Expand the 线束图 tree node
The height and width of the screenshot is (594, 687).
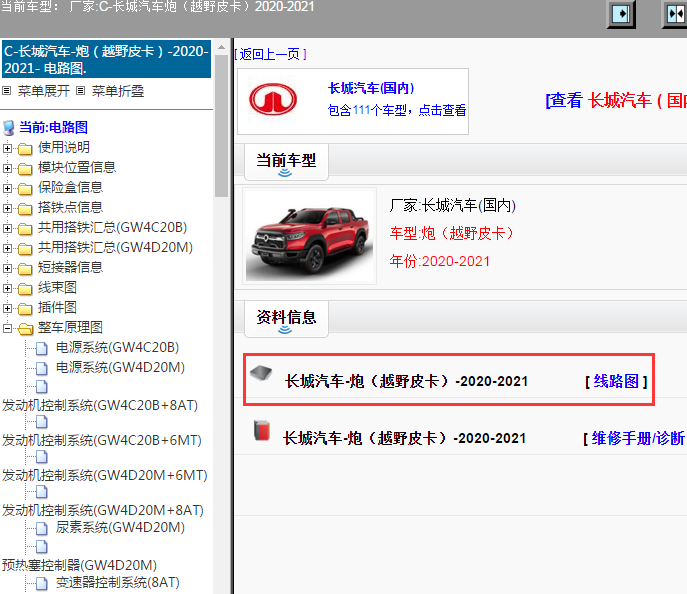click(7, 288)
